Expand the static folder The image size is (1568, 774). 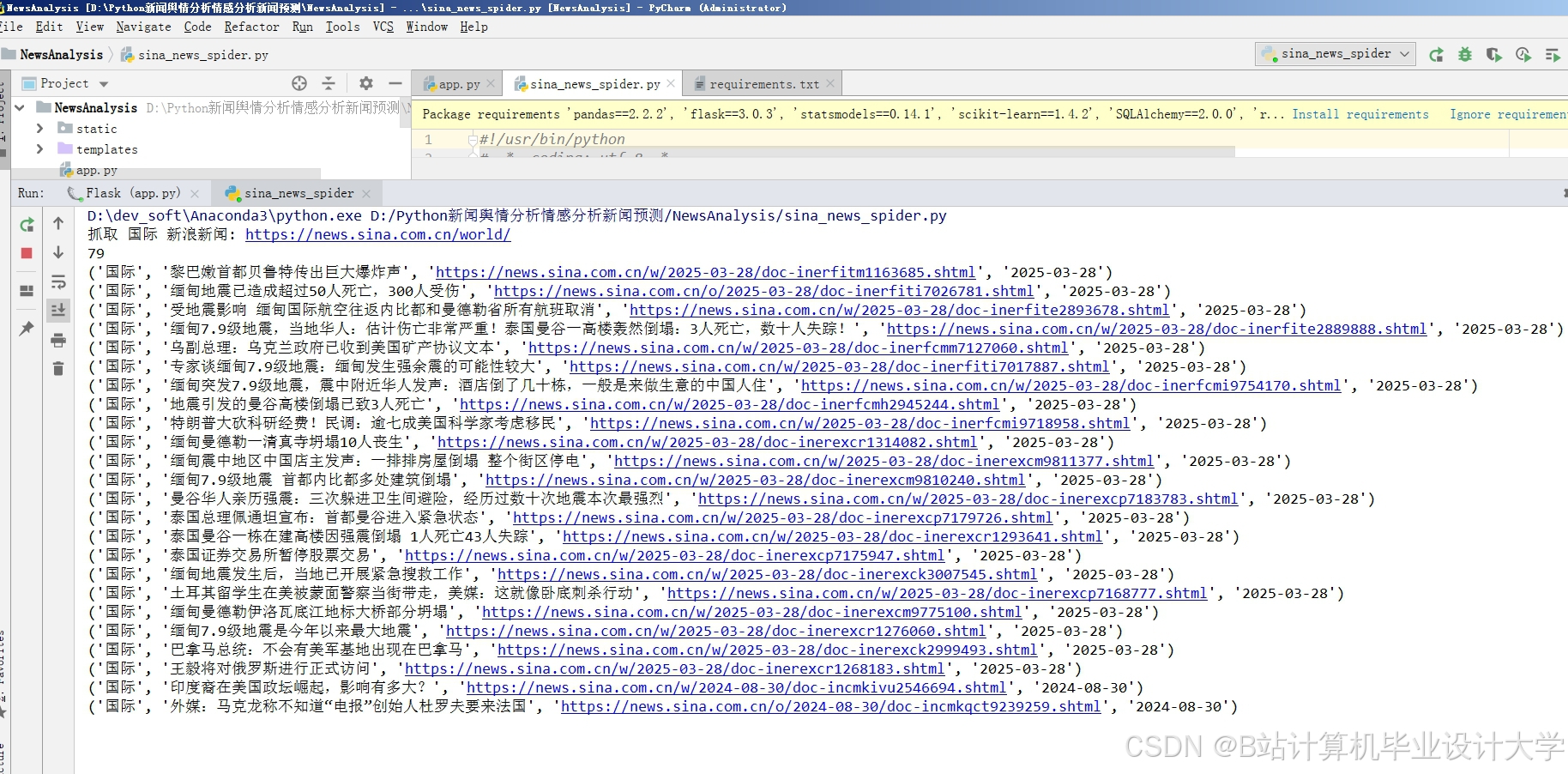pyautogui.click(x=39, y=128)
